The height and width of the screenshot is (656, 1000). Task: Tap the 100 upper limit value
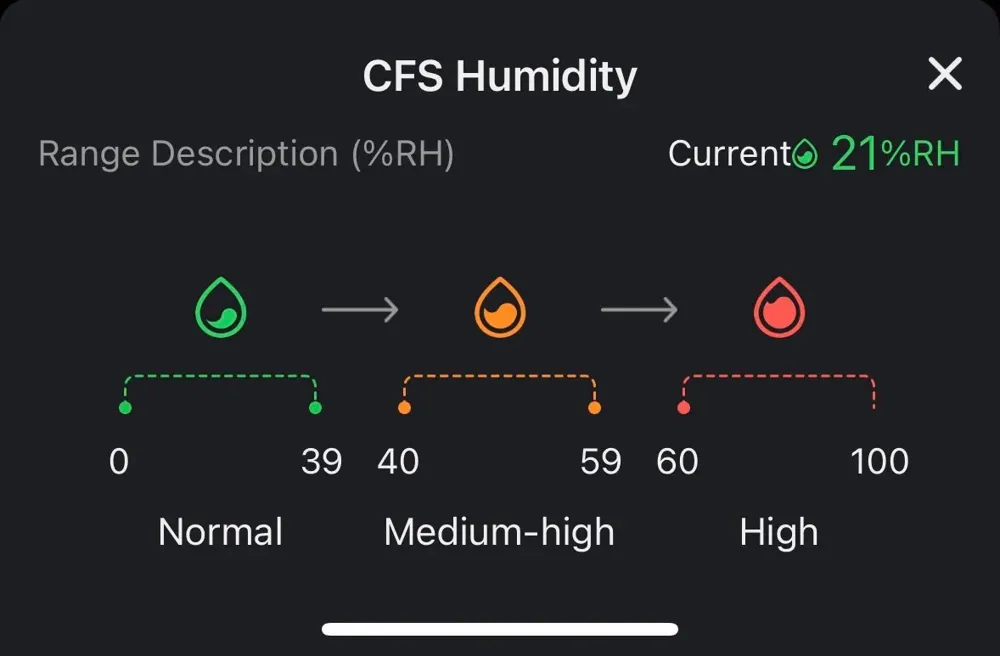coord(879,462)
